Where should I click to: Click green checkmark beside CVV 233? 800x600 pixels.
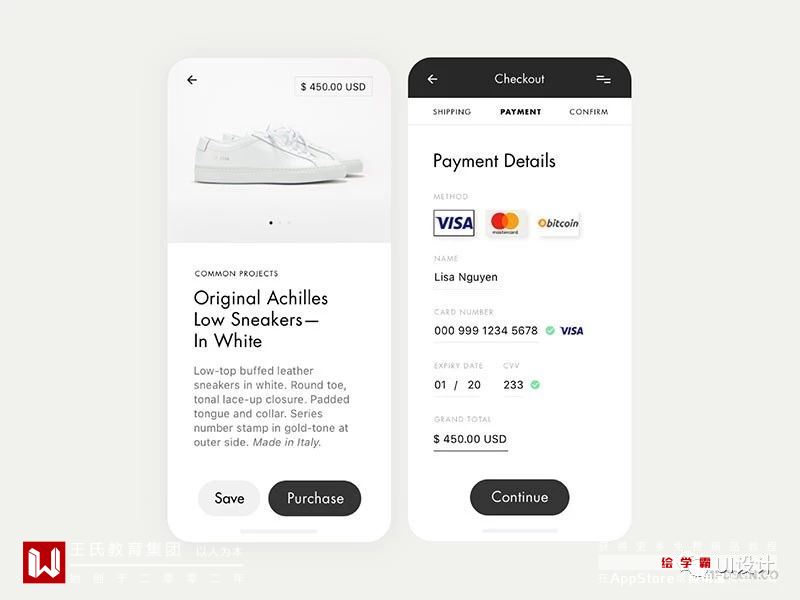coord(535,385)
